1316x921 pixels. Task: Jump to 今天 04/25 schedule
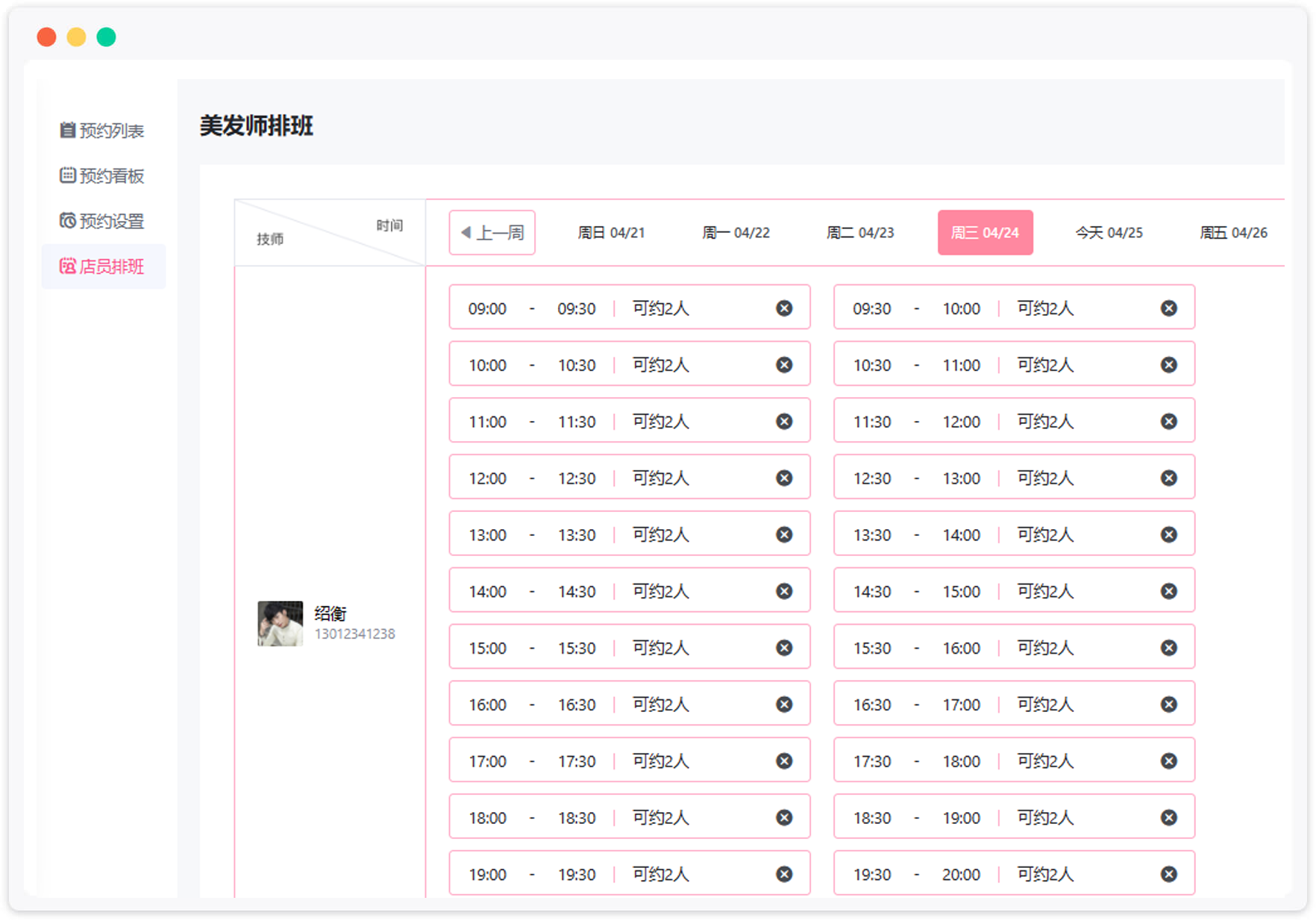1109,233
